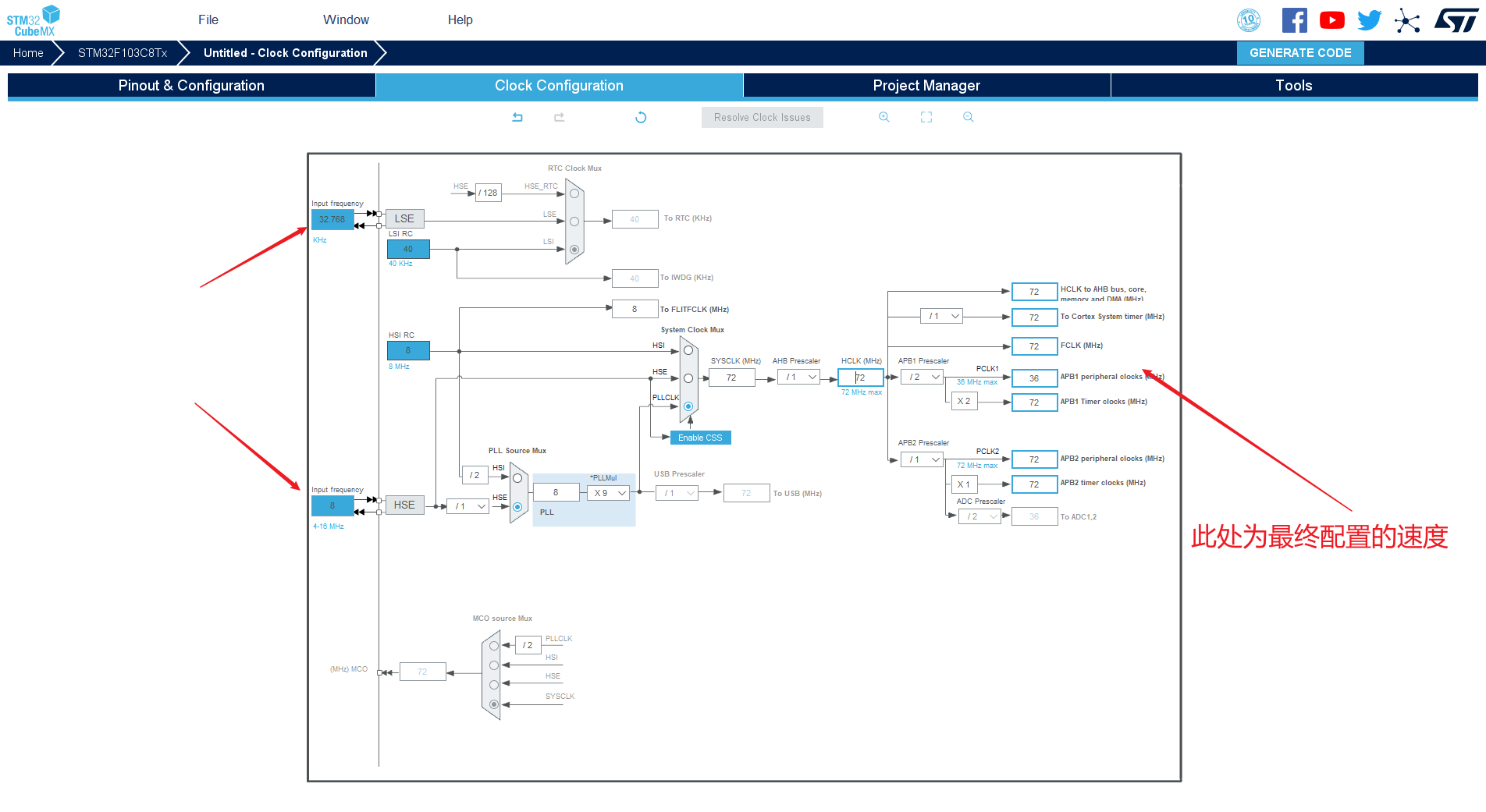1486x812 pixels.
Task: Zoom in on the clock diagram
Action: tap(884, 117)
